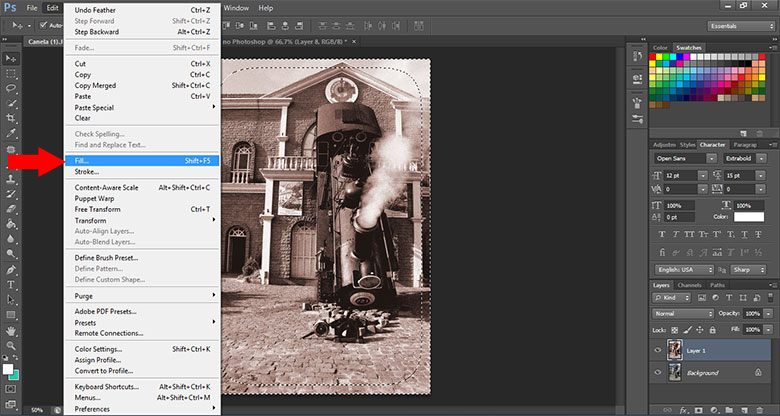This screenshot has height=416, width=780.
Task: Toggle visibility of the Background layer
Action: click(x=657, y=372)
